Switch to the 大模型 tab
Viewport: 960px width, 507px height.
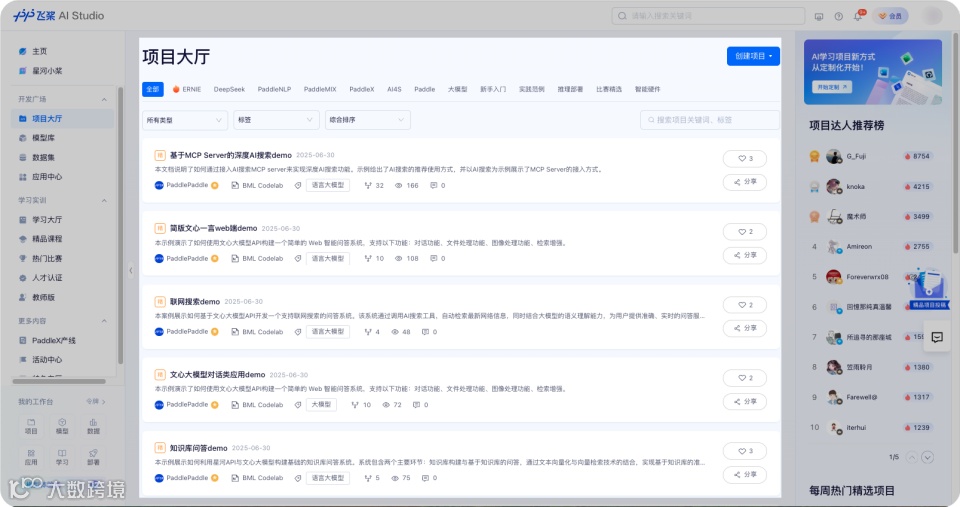tap(457, 89)
